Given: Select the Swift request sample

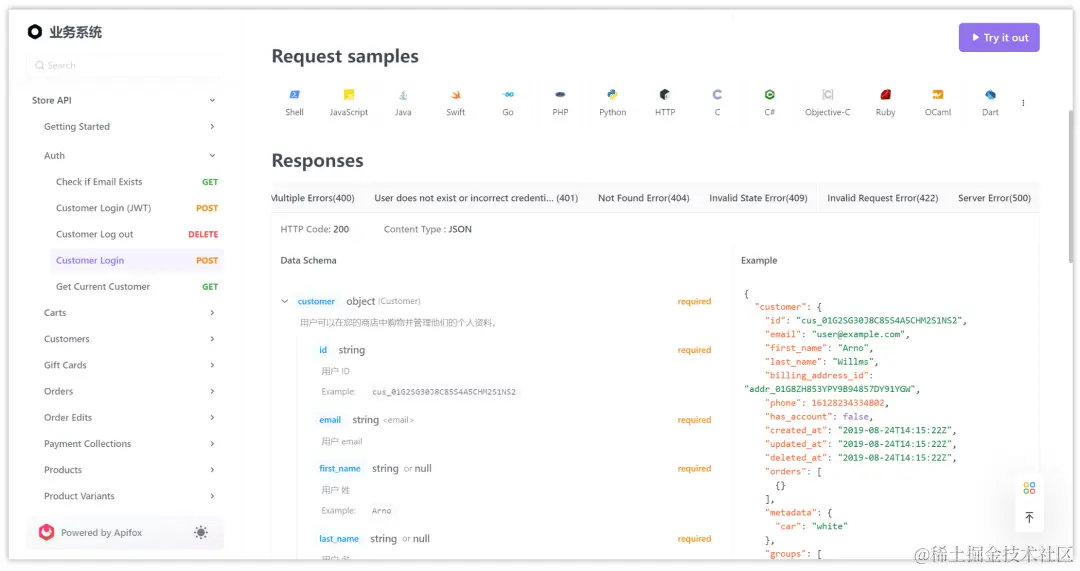Looking at the screenshot, I should pyautogui.click(x=455, y=102).
